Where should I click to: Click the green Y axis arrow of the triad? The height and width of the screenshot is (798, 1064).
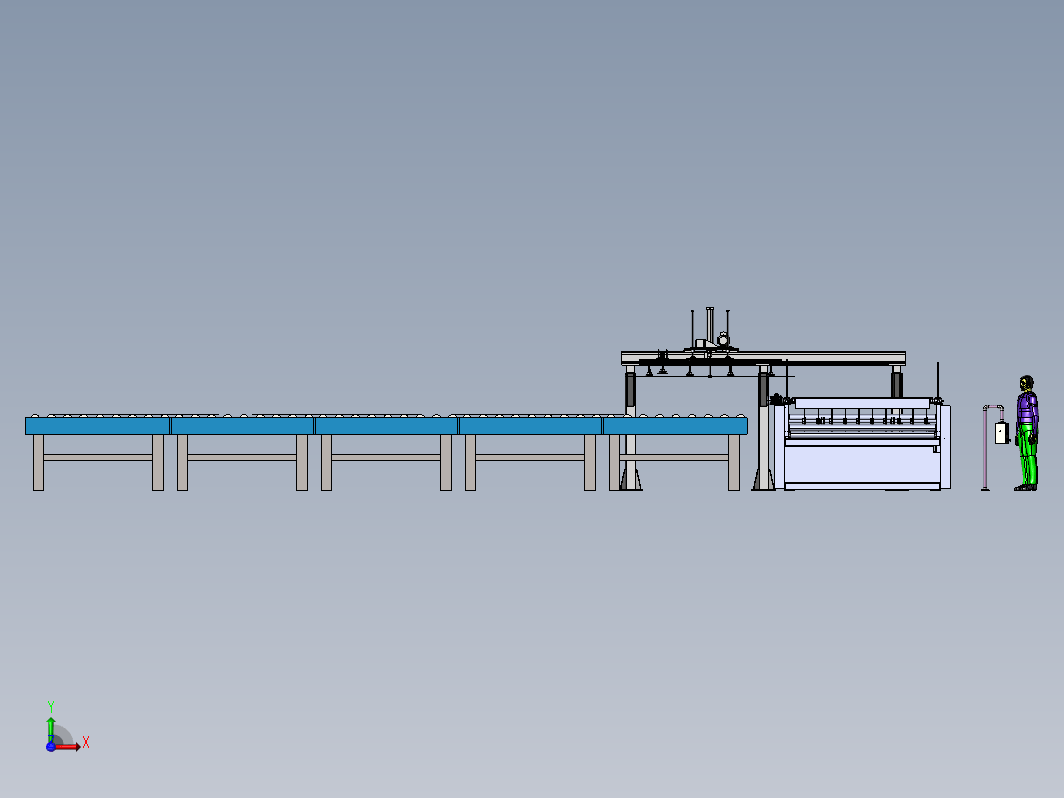[51, 729]
